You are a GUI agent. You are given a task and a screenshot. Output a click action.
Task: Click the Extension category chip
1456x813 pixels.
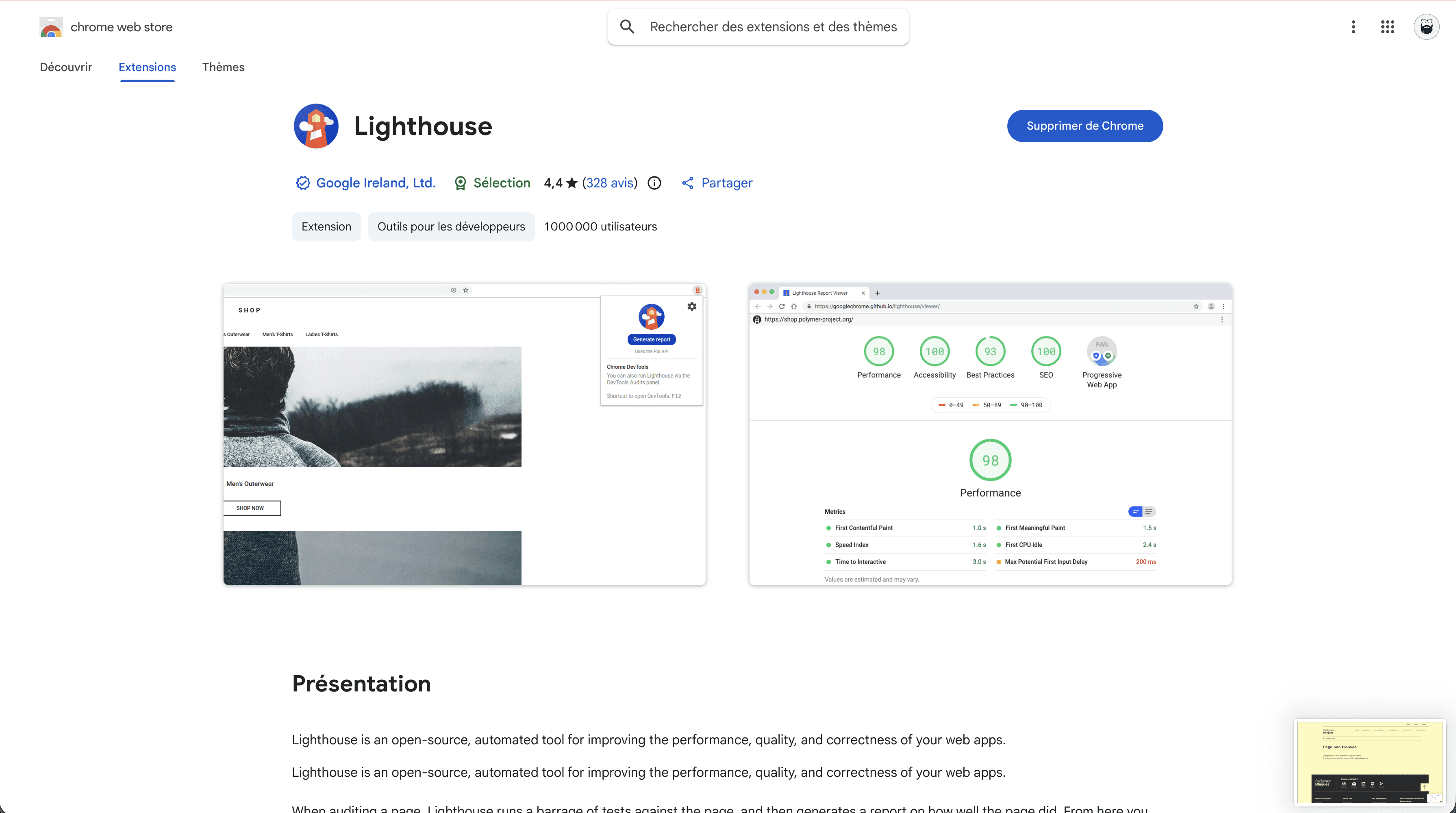click(326, 227)
